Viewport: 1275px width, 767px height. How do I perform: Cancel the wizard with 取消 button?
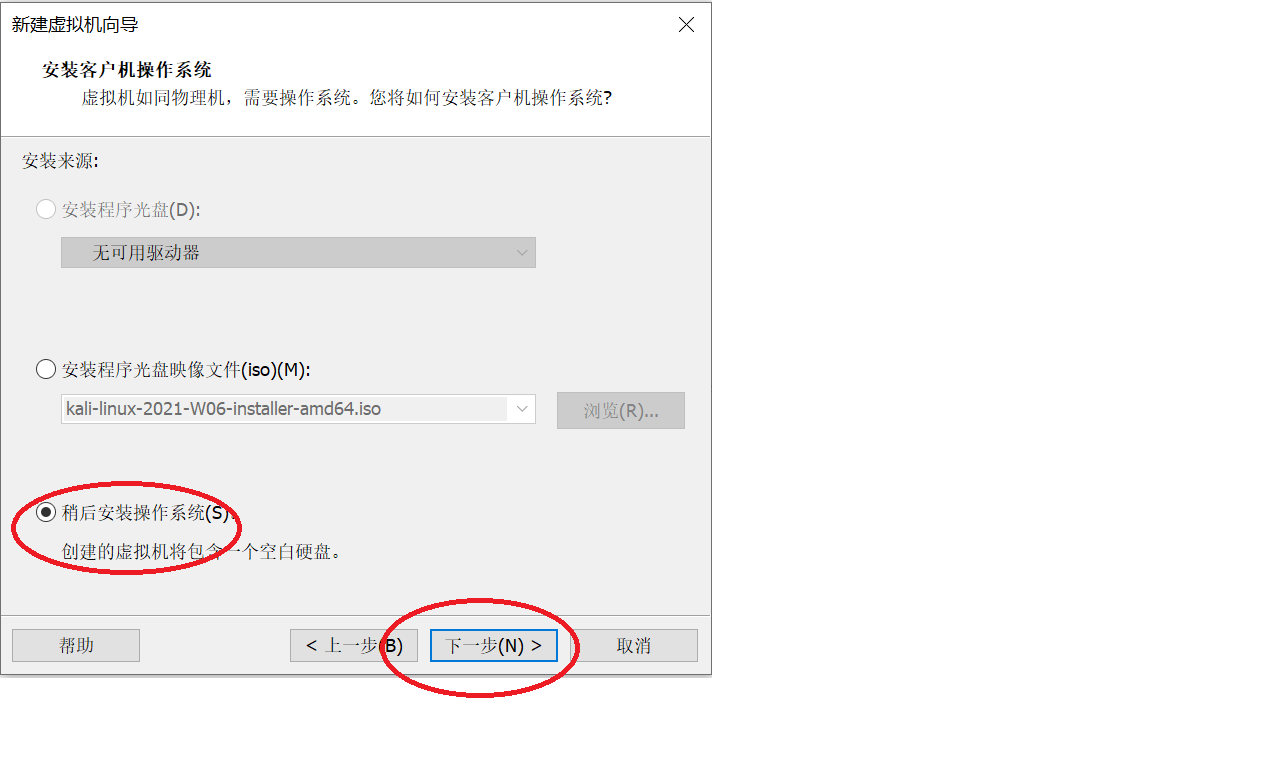click(634, 645)
